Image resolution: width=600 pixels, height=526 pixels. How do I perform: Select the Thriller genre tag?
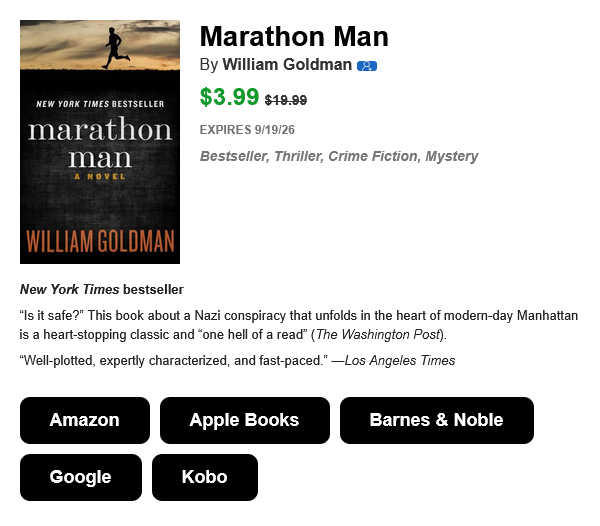point(298,156)
